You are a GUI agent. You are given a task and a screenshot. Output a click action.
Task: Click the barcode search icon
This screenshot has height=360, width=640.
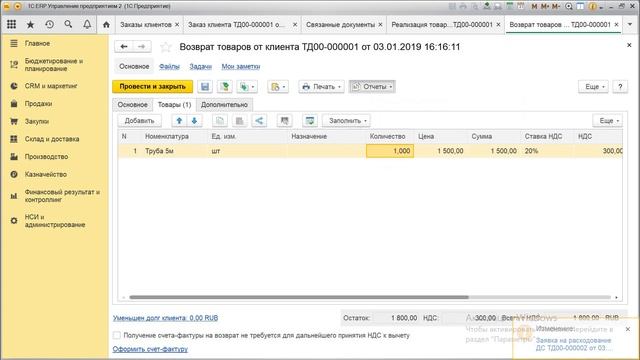click(284, 120)
